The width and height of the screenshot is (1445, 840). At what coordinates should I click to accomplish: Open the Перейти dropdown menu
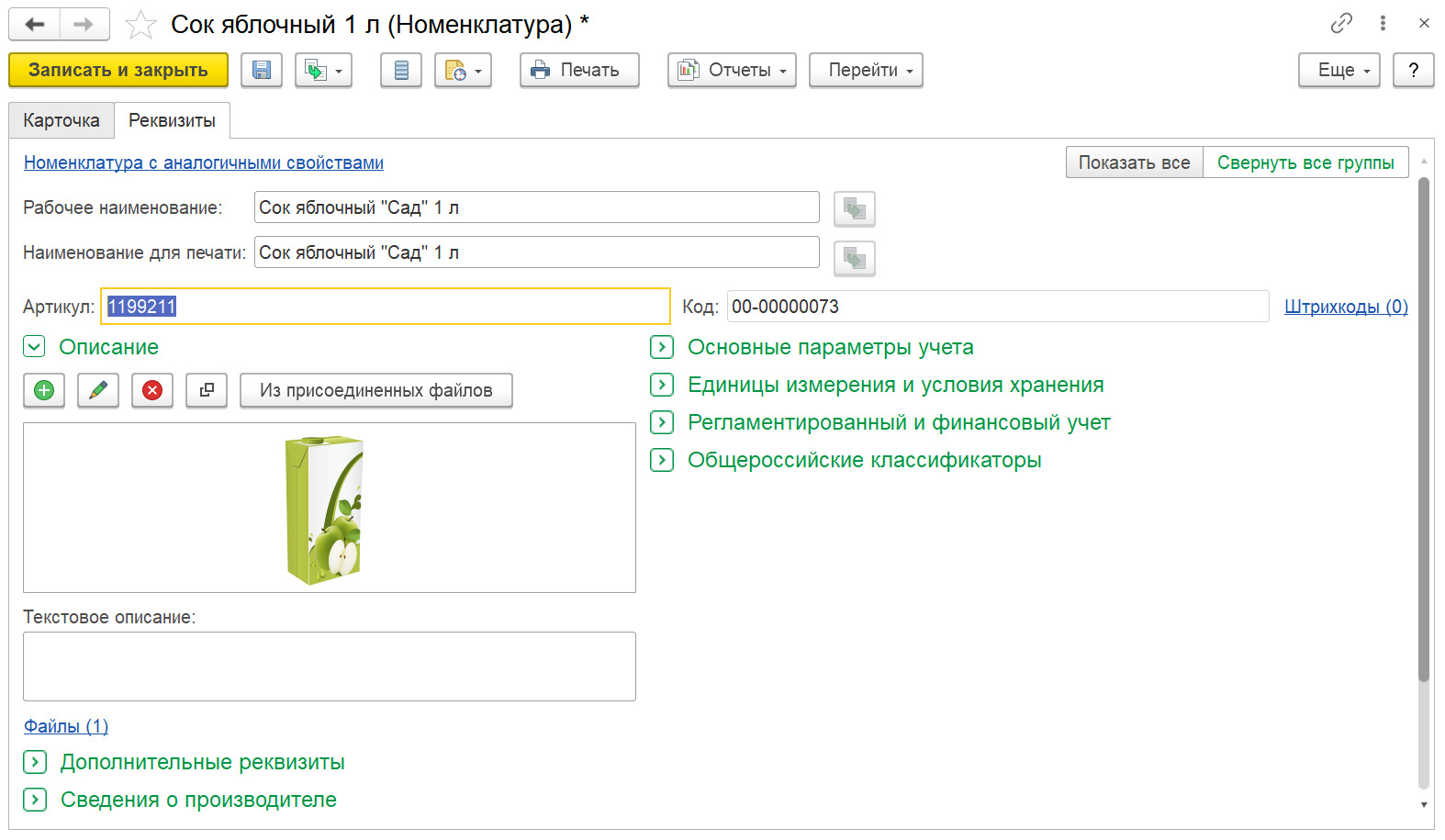[x=866, y=70]
